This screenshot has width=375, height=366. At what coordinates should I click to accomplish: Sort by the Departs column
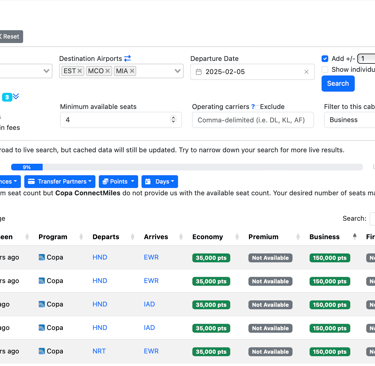tap(113, 237)
